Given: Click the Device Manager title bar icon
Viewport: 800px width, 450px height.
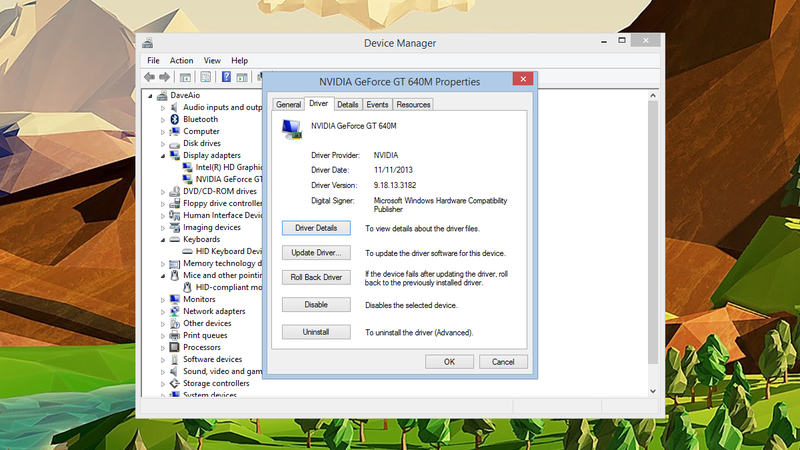Looking at the screenshot, I should [147, 43].
